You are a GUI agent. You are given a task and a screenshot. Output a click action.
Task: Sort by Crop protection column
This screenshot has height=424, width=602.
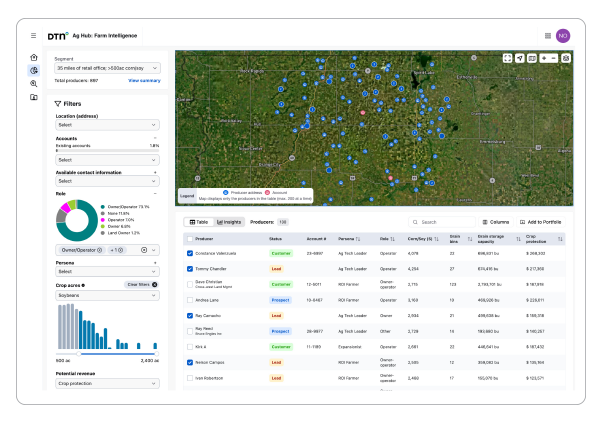click(x=560, y=239)
